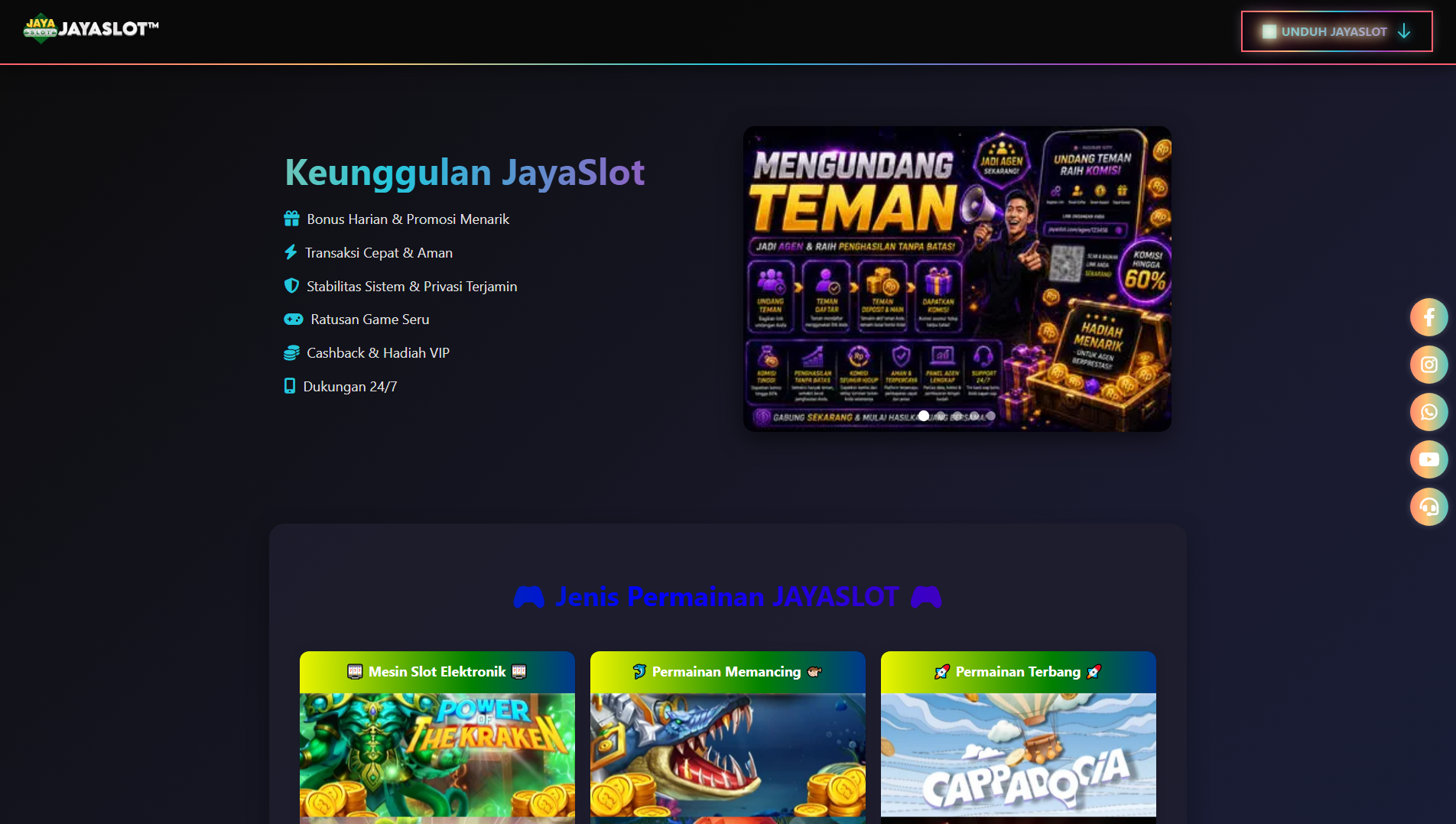Click the Mengundang Teman promo banner

pos(957,279)
